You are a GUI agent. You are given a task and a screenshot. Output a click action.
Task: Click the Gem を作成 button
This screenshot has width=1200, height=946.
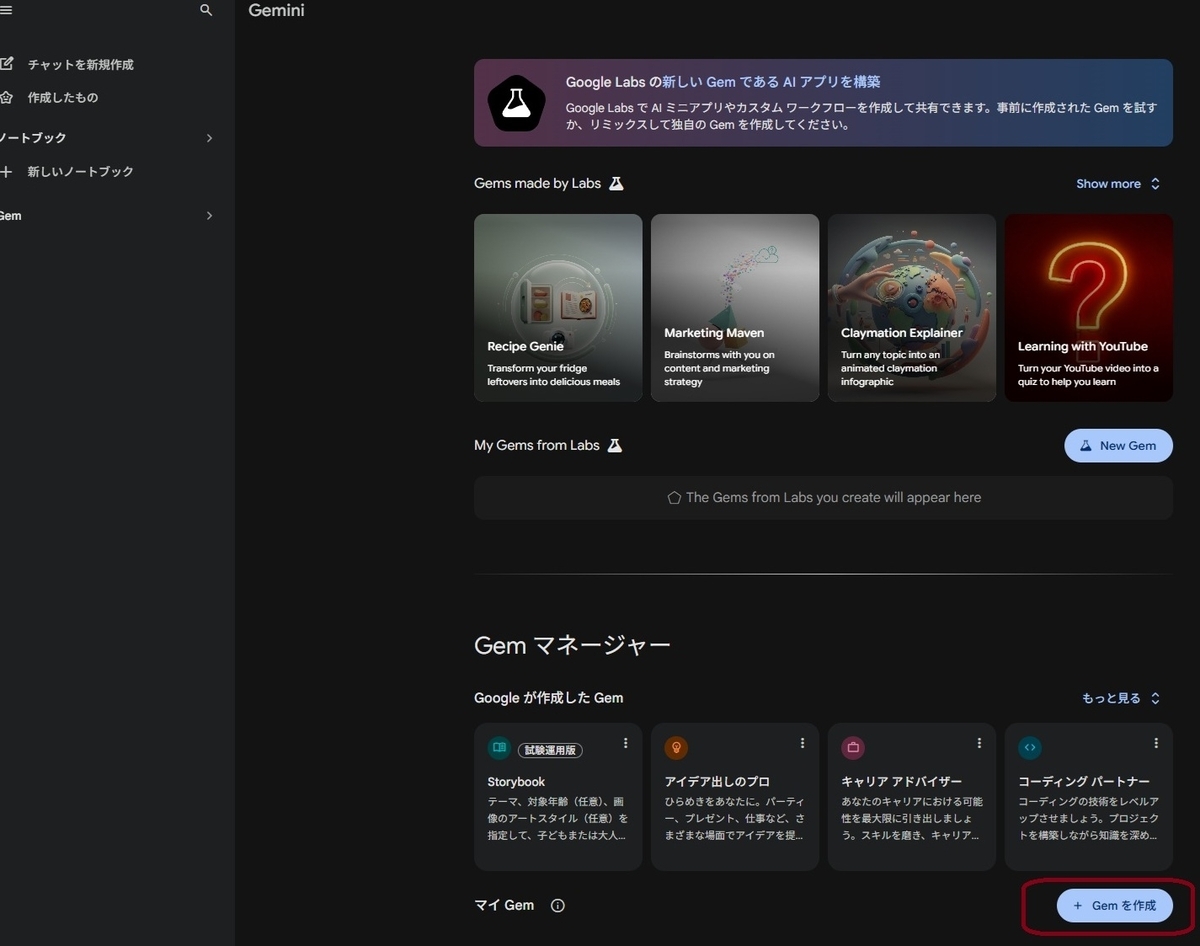click(x=1114, y=905)
